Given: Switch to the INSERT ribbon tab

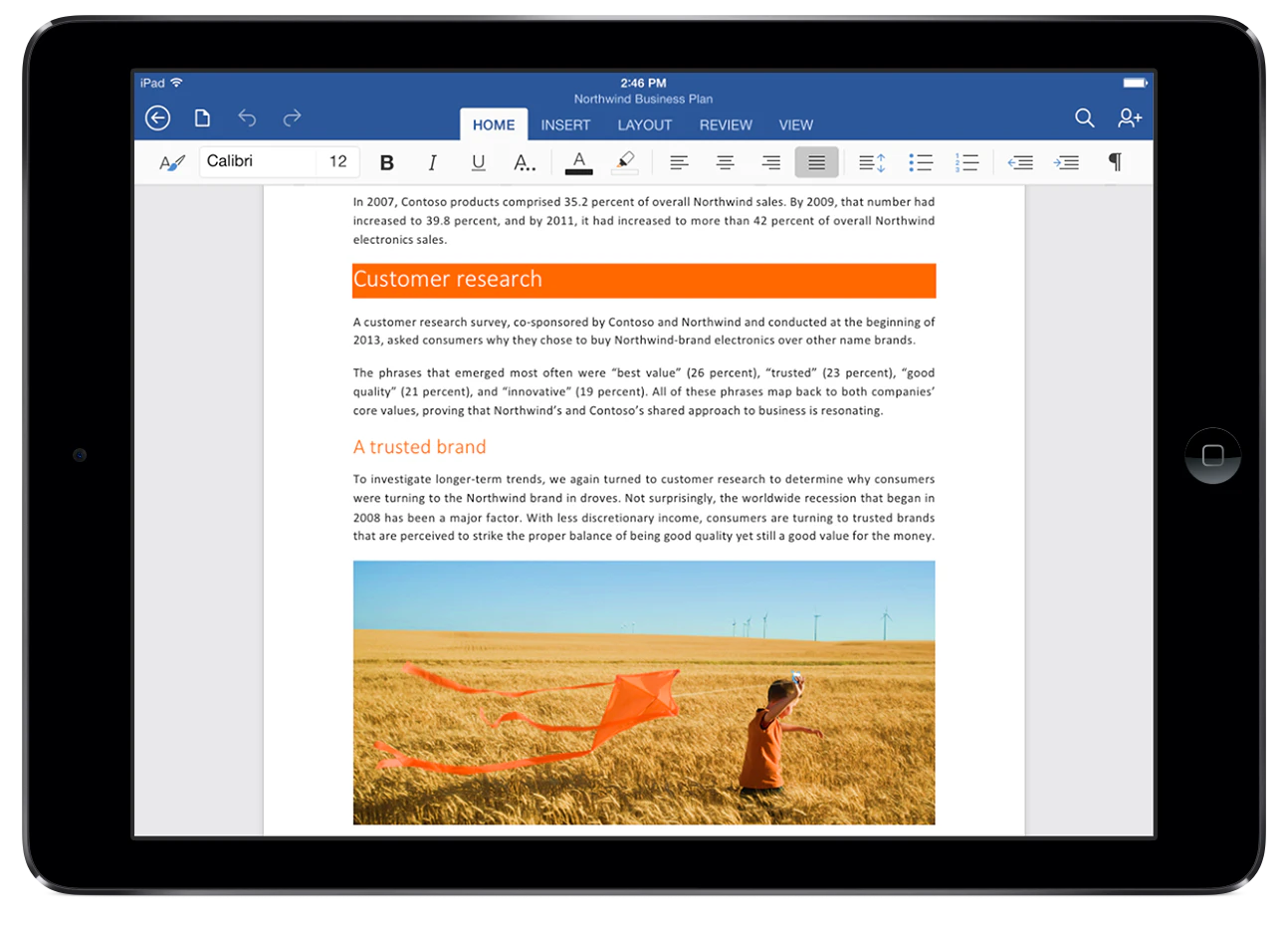Looking at the screenshot, I should [x=564, y=124].
